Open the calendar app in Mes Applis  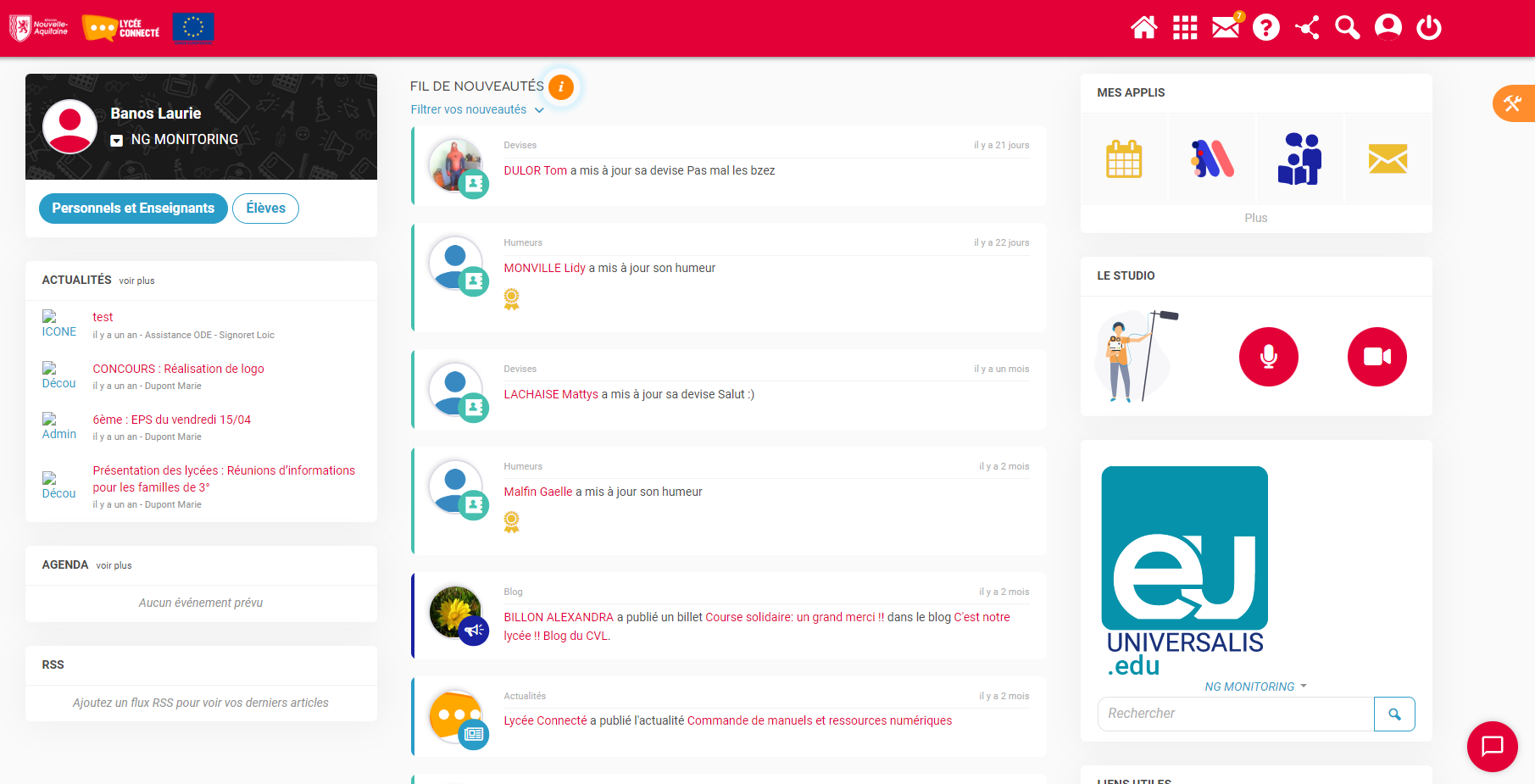pyautogui.click(x=1124, y=159)
